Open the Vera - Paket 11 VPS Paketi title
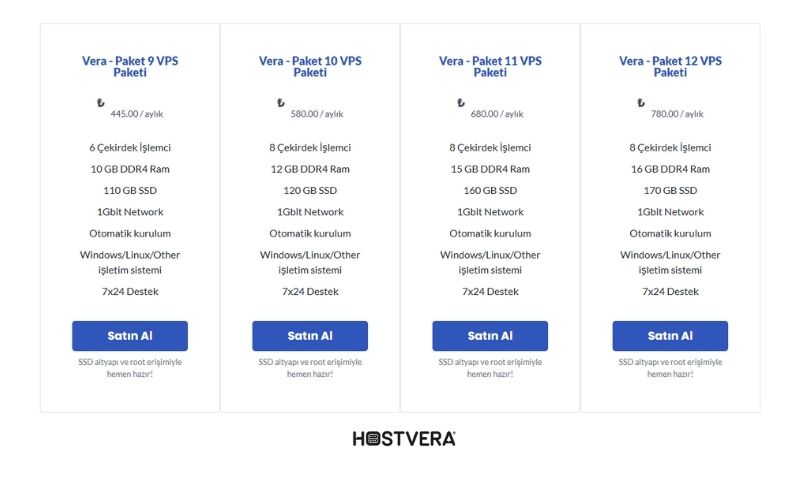The height and width of the screenshot is (500, 800). pyautogui.click(x=490, y=66)
